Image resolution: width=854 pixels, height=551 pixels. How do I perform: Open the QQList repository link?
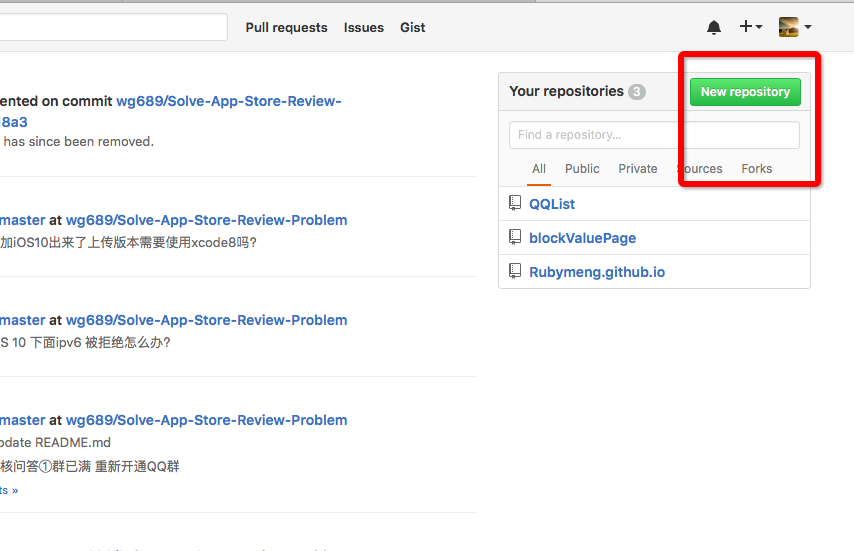coord(552,204)
